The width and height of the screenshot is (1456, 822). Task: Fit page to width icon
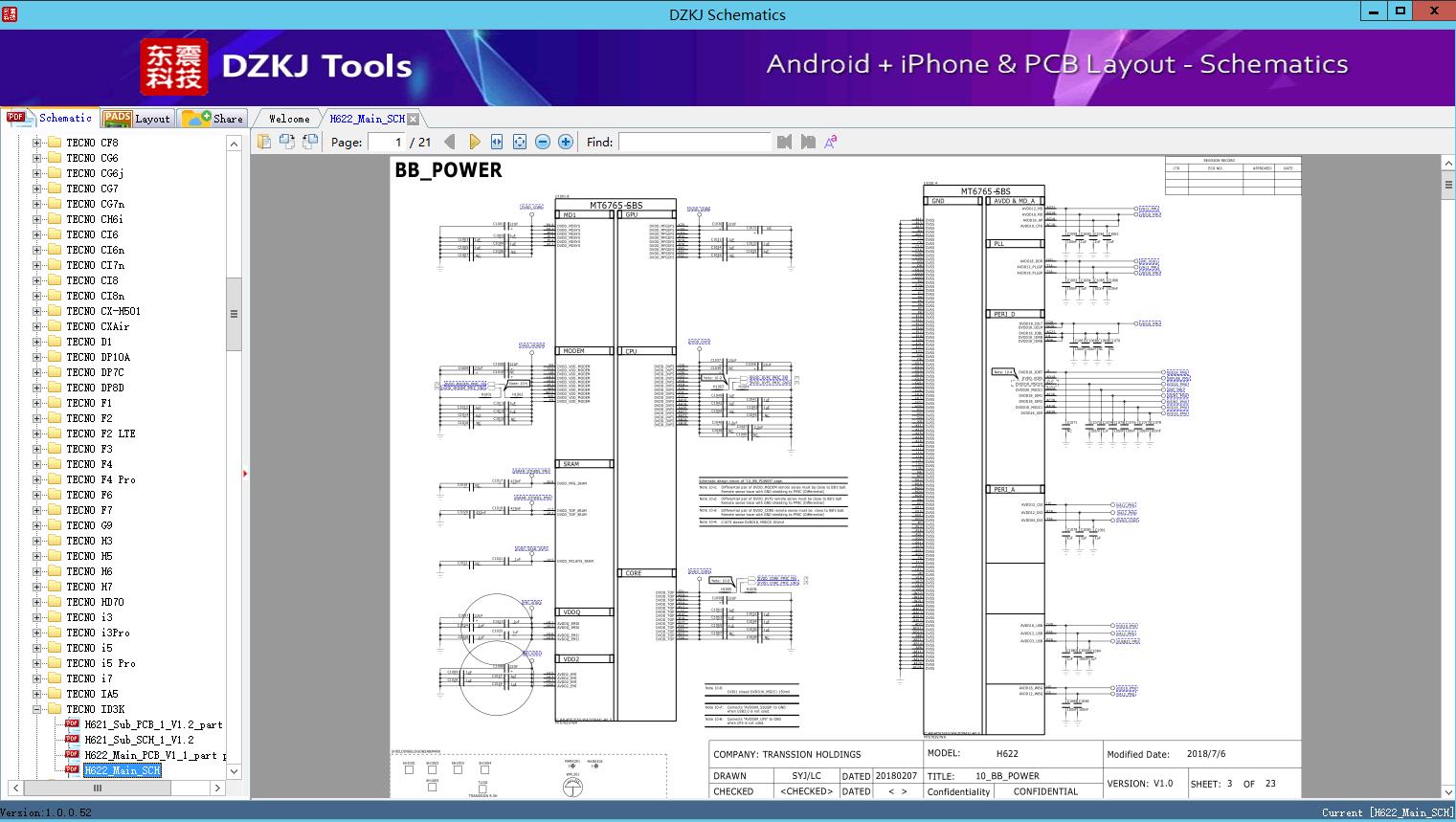[x=497, y=142]
